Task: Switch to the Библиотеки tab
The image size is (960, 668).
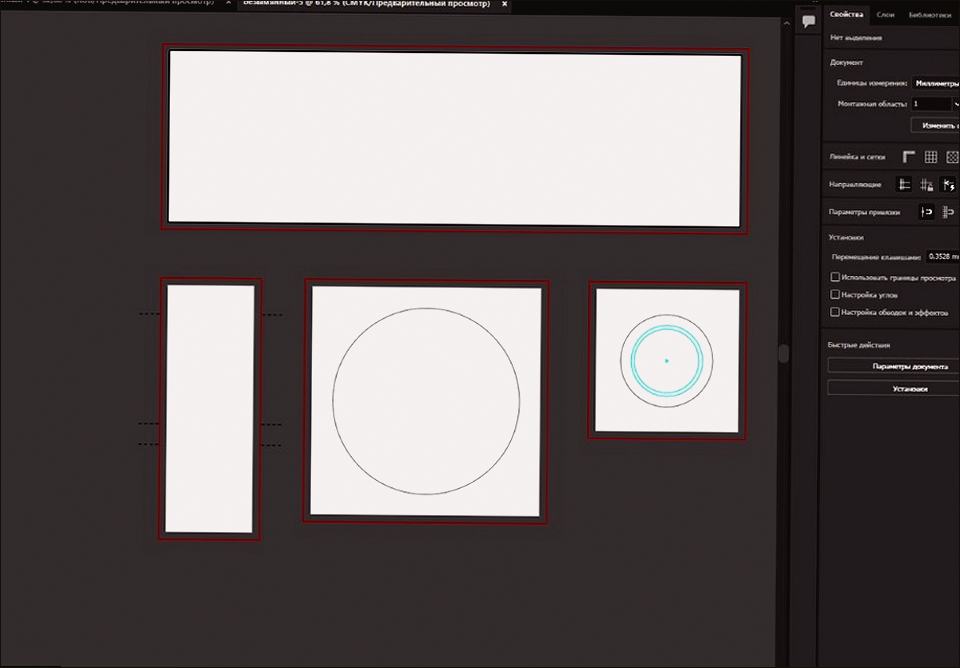Action: tap(929, 15)
